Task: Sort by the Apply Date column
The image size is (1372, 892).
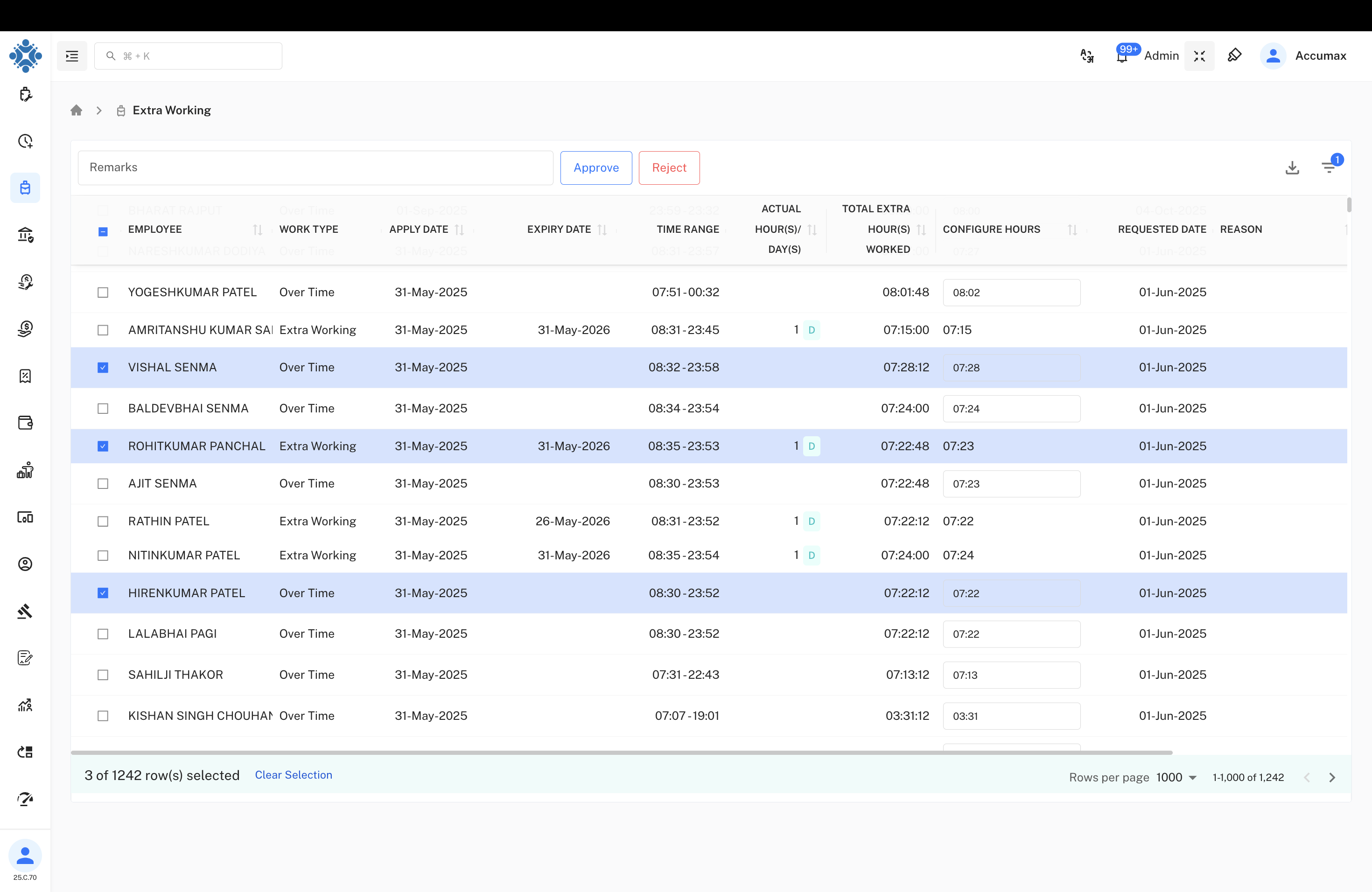Action: point(459,230)
